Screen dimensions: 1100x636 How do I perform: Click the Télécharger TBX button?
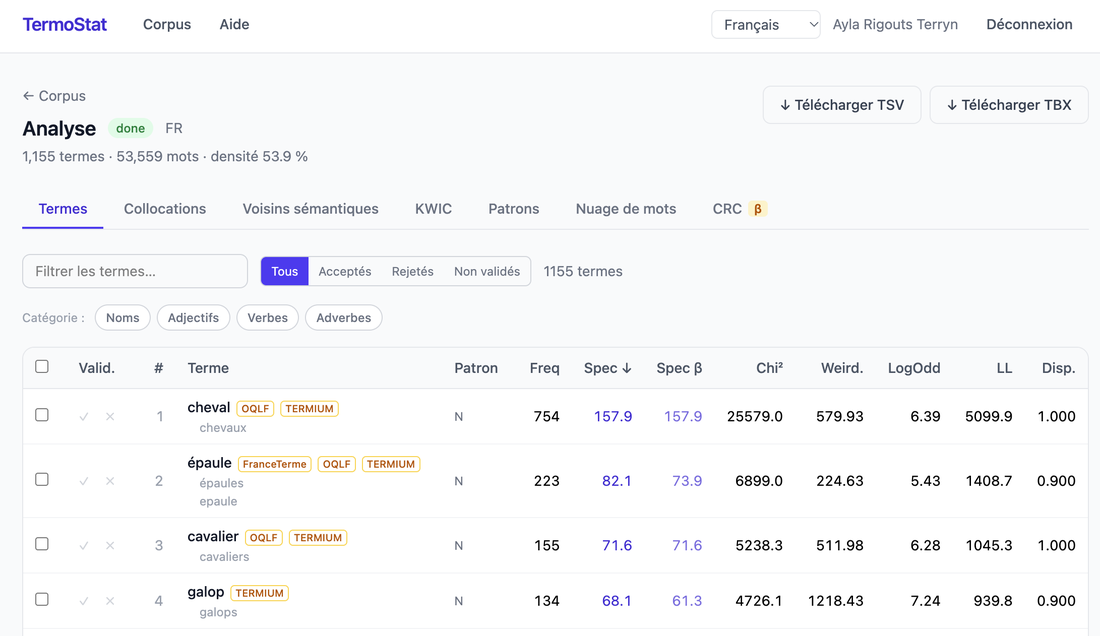point(1009,105)
